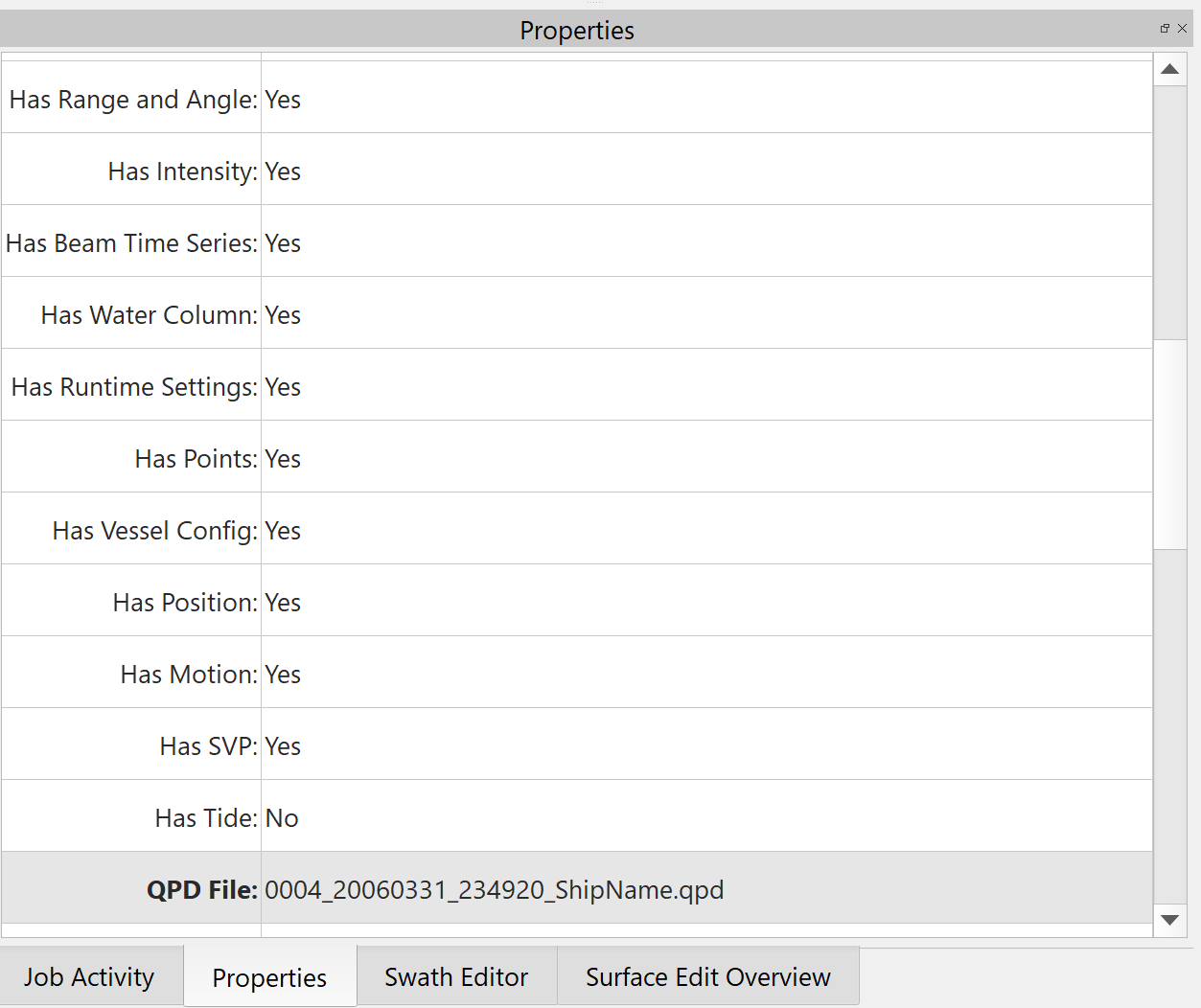Click the scroll down arrow
The height and width of the screenshot is (1008, 1201).
tap(1169, 920)
